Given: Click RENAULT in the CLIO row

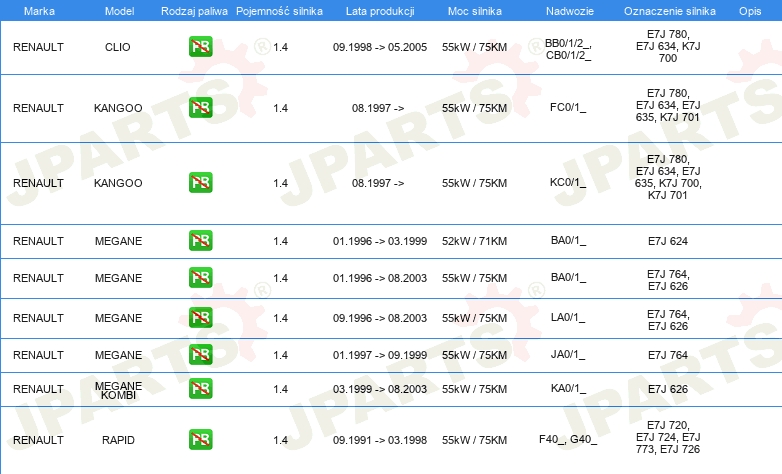Looking at the screenshot, I should 38,47.
